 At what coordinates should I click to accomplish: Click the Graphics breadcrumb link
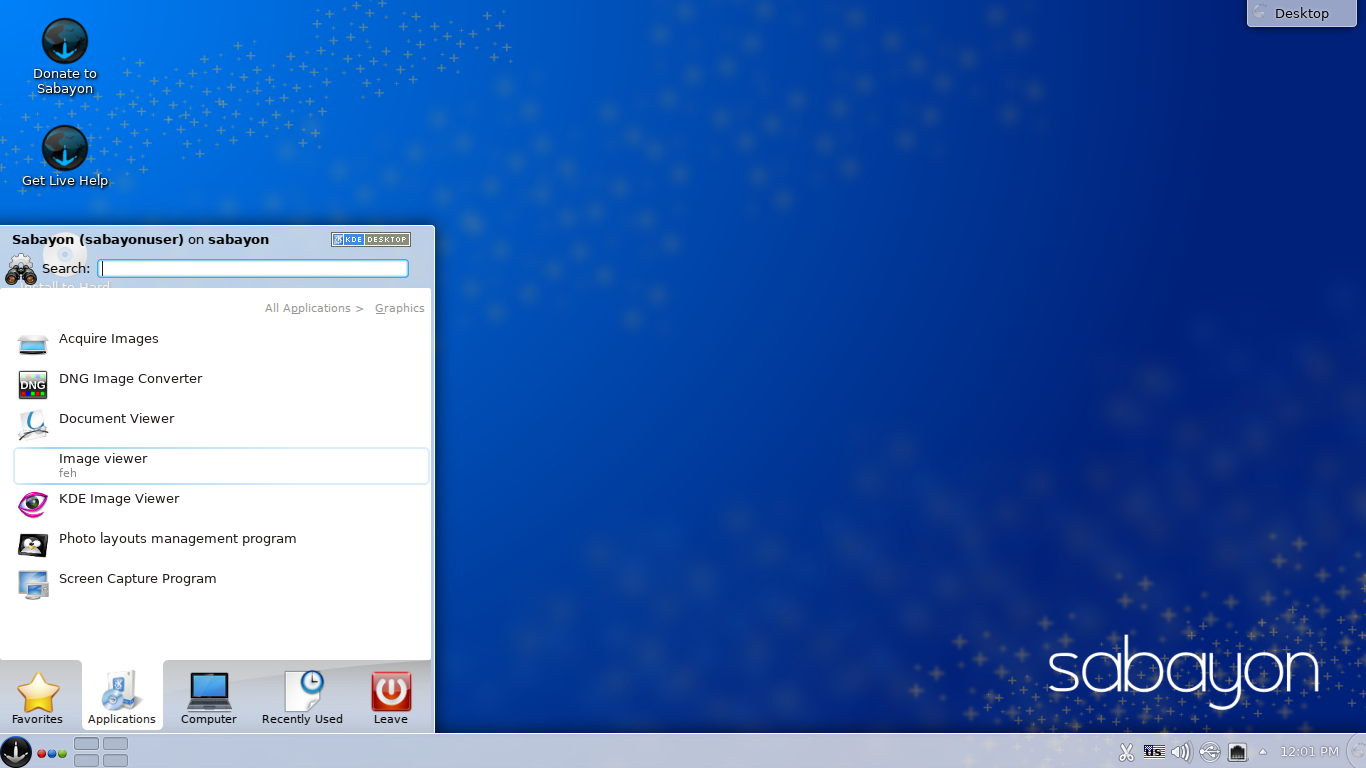[x=400, y=308]
